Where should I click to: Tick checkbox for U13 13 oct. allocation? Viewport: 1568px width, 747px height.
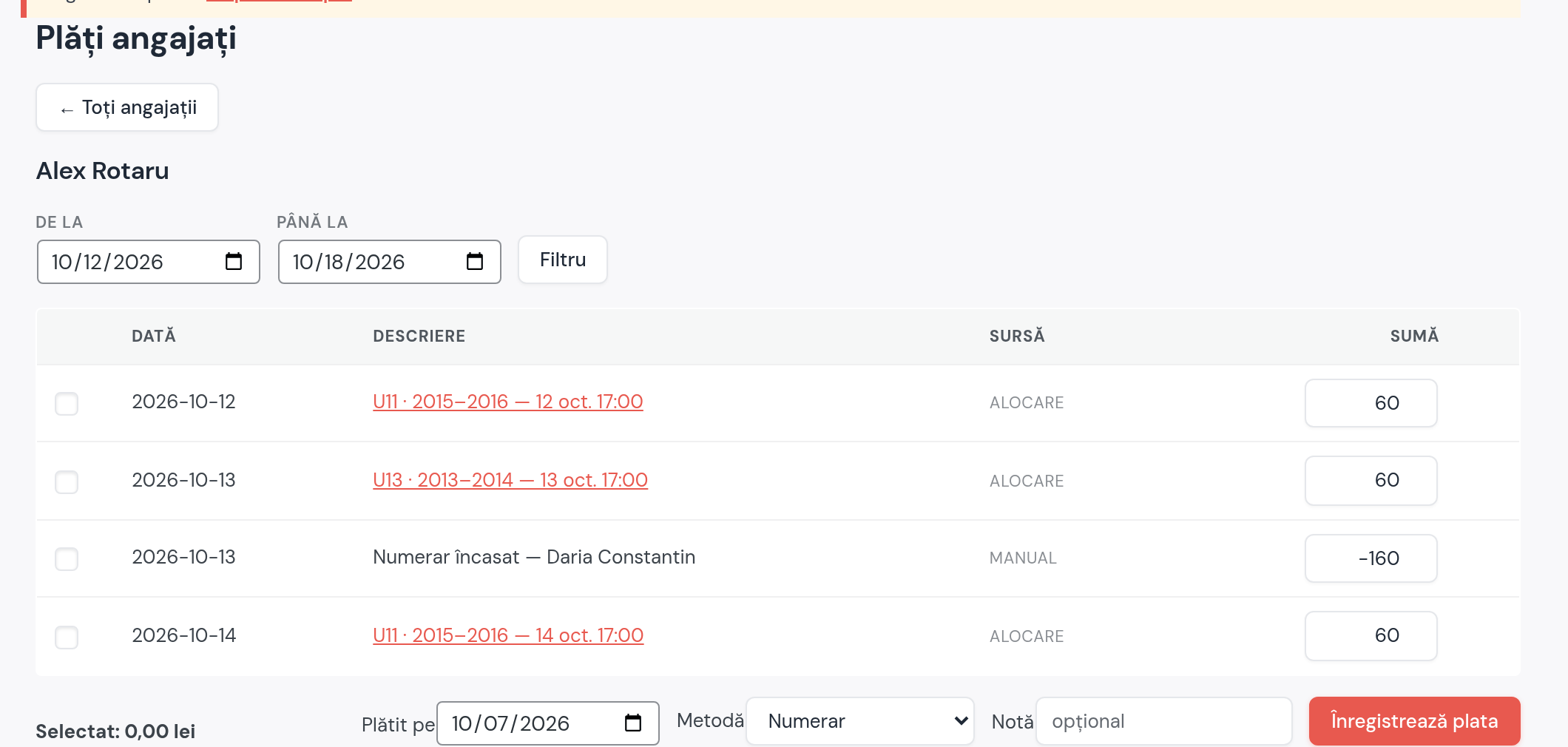(67, 481)
